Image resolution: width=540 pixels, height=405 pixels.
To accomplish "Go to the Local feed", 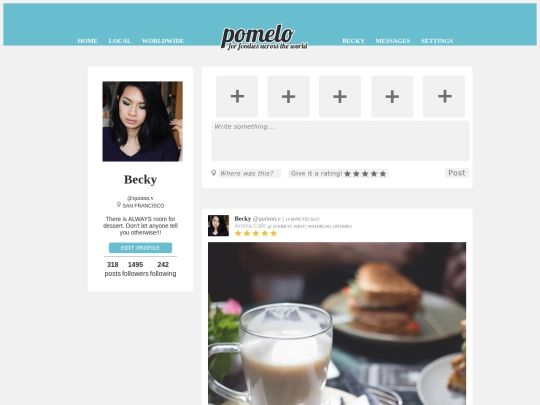I will click(x=120, y=41).
